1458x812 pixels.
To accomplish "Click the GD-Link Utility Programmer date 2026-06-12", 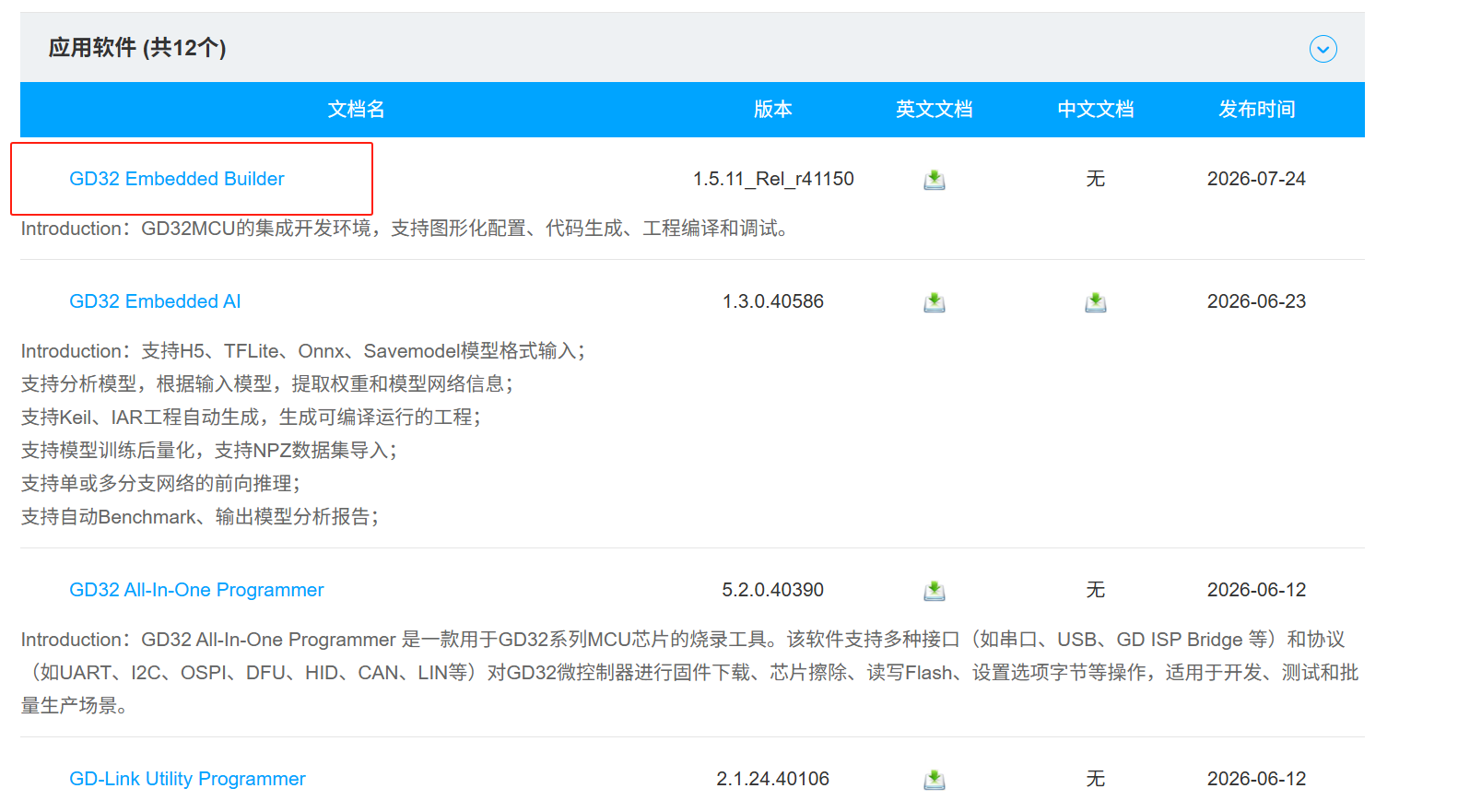I will click(x=1257, y=779).
